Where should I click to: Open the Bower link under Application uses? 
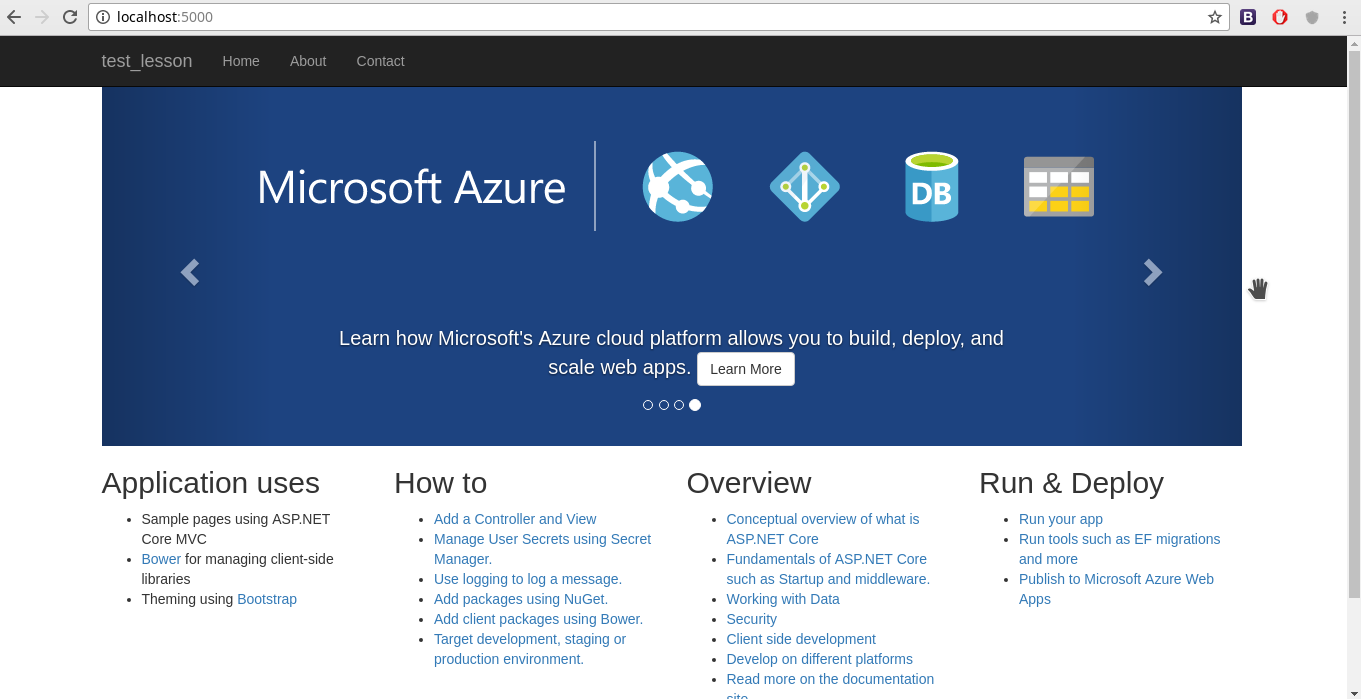click(x=161, y=559)
